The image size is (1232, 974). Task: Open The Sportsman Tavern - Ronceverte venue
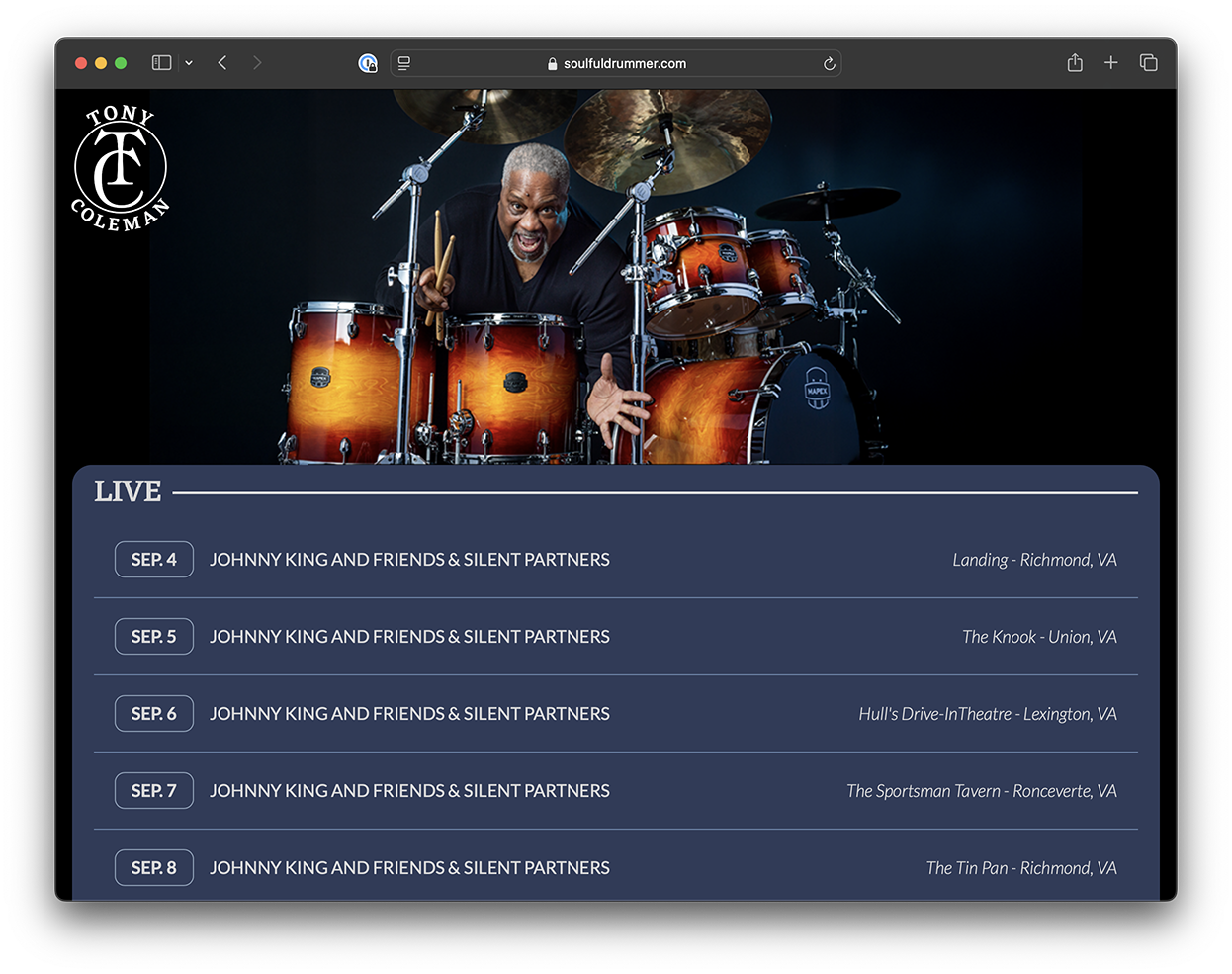[981, 791]
